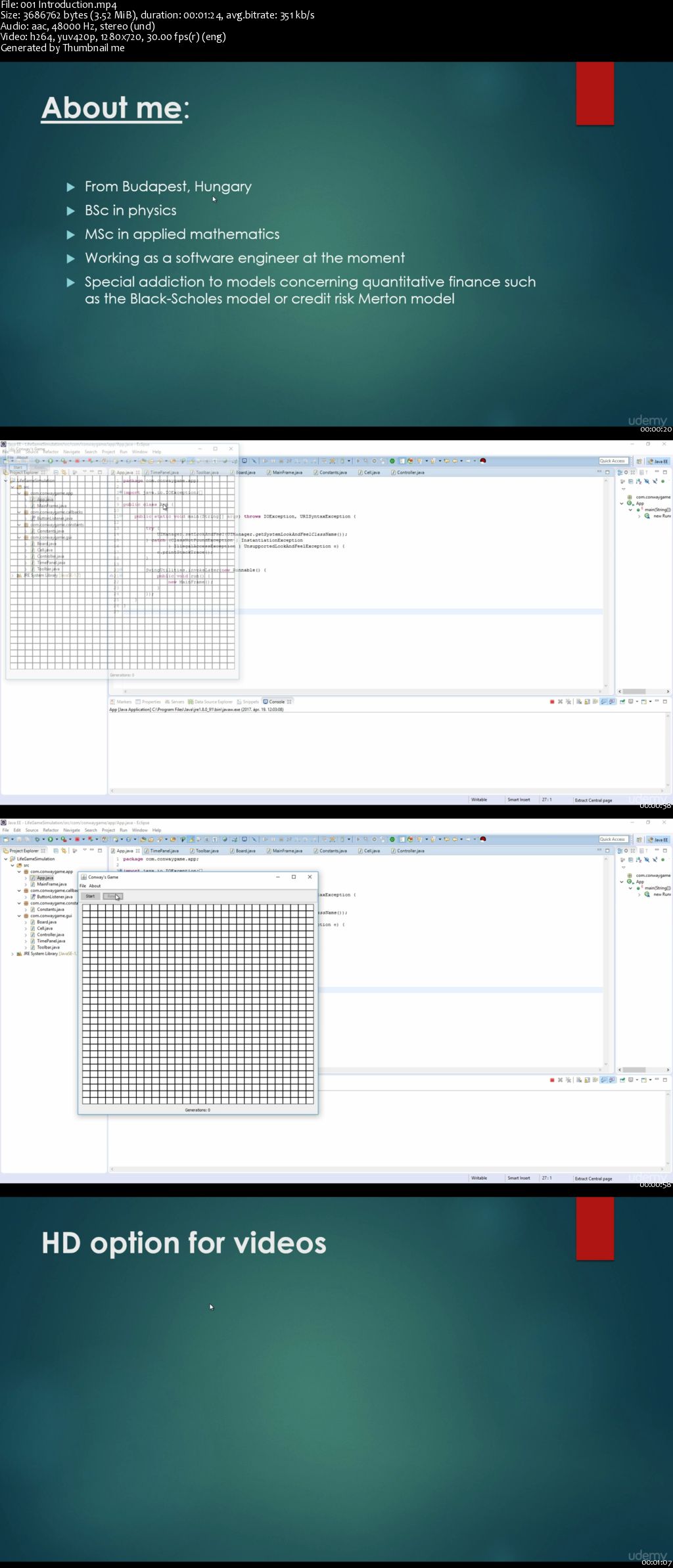The height and width of the screenshot is (1568, 673).
Task: Open Conway's Game About menu, 00:00:58 frame
Action: click(x=95, y=885)
